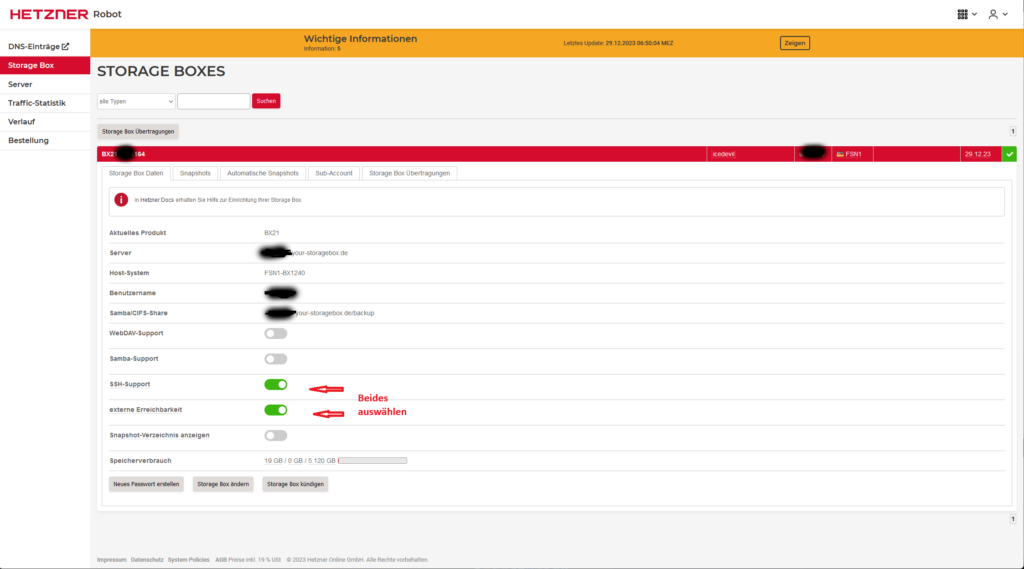Click the 'Wichtige Informationen' banner heading
The width and height of the screenshot is (1024, 569).
[x=360, y=39]
